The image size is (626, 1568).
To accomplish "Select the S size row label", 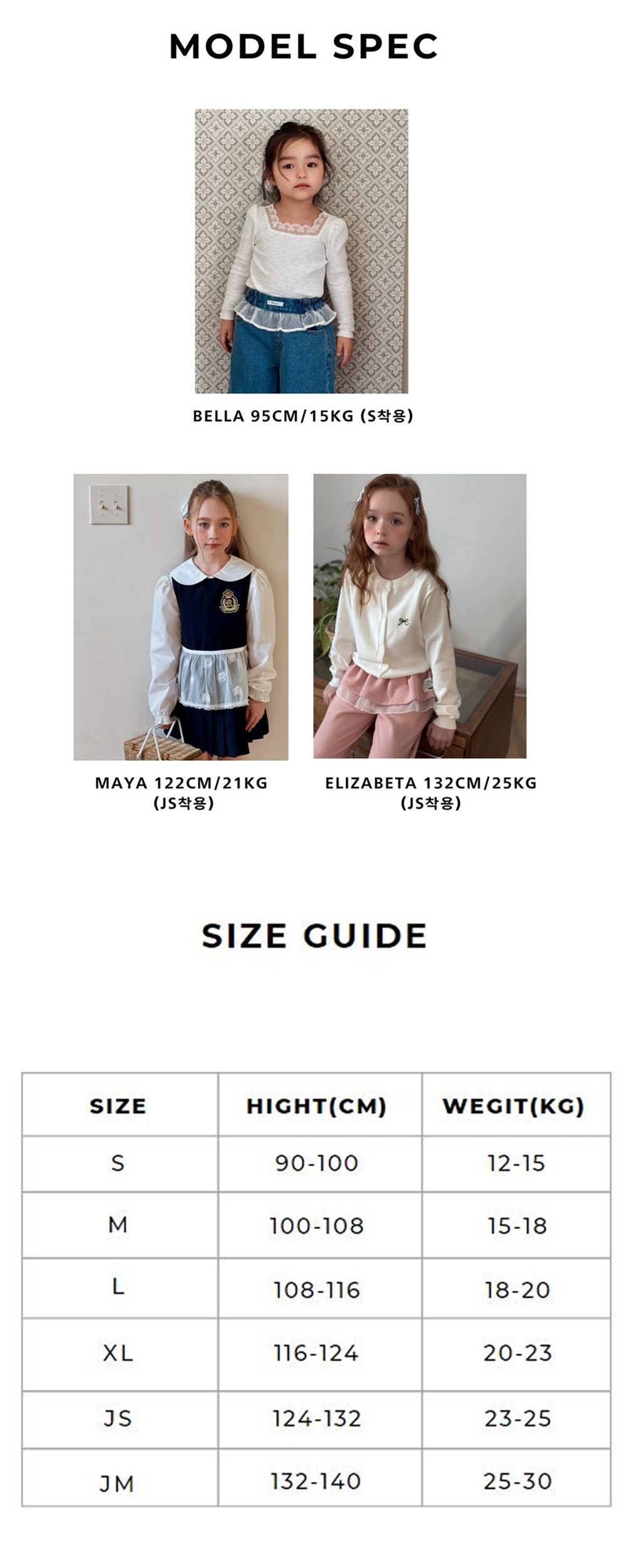I will [118, 1163].
